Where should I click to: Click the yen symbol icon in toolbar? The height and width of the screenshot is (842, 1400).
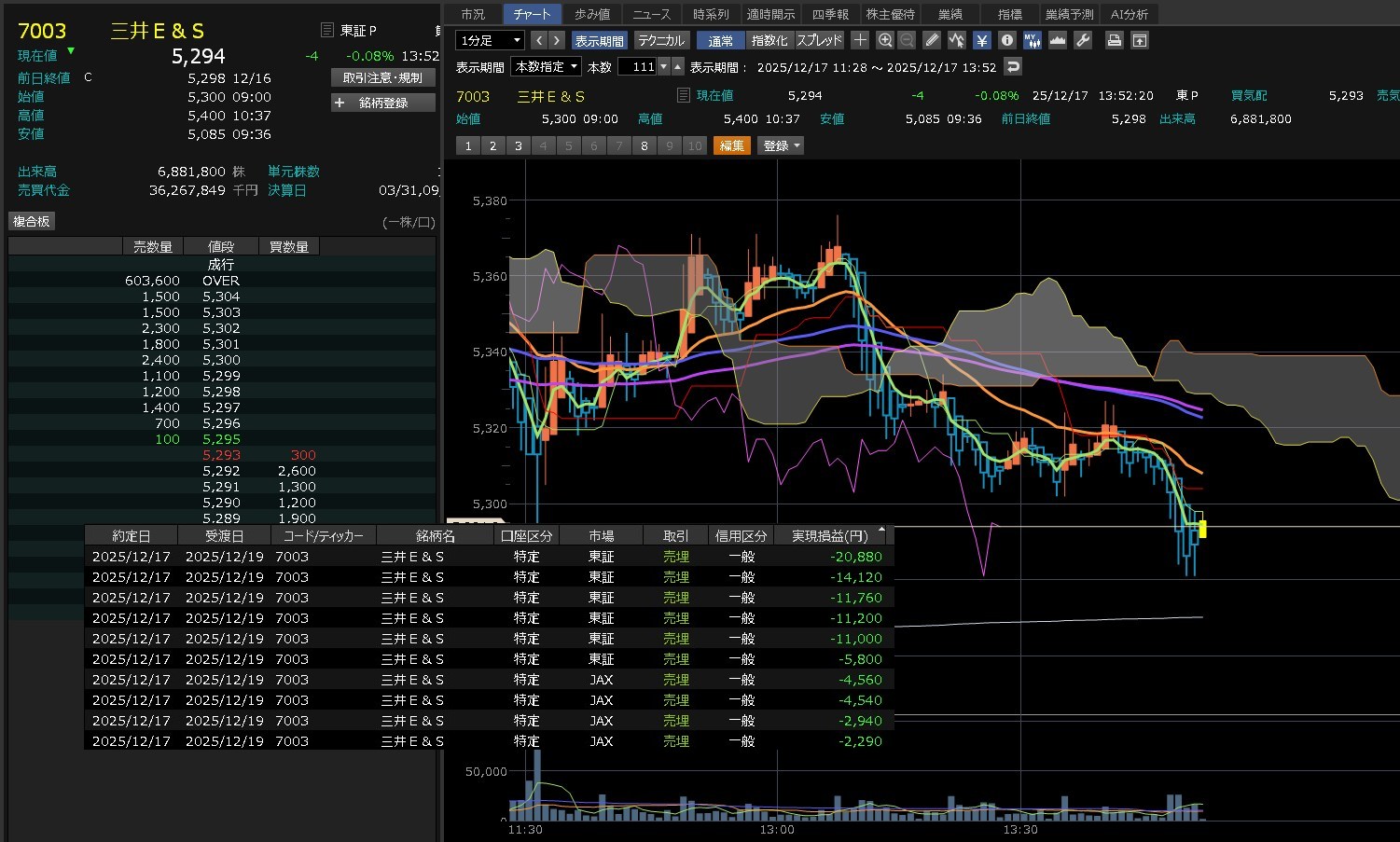pos(982,40)
